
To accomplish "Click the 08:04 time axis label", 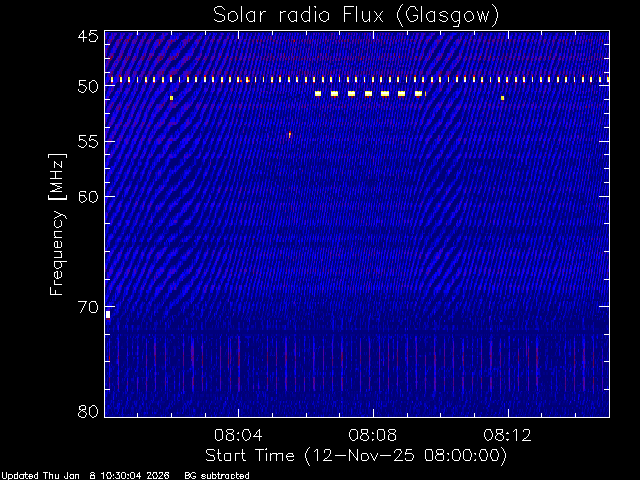I will (238, 435).
